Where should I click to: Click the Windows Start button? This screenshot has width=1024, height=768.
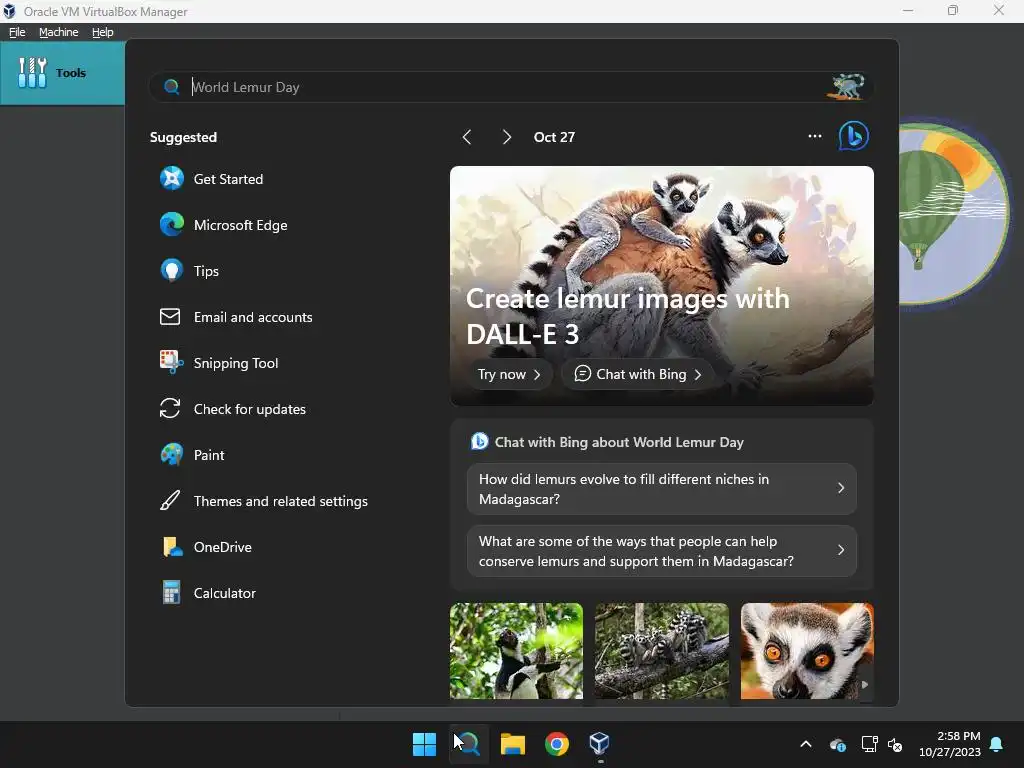[424, 744]
